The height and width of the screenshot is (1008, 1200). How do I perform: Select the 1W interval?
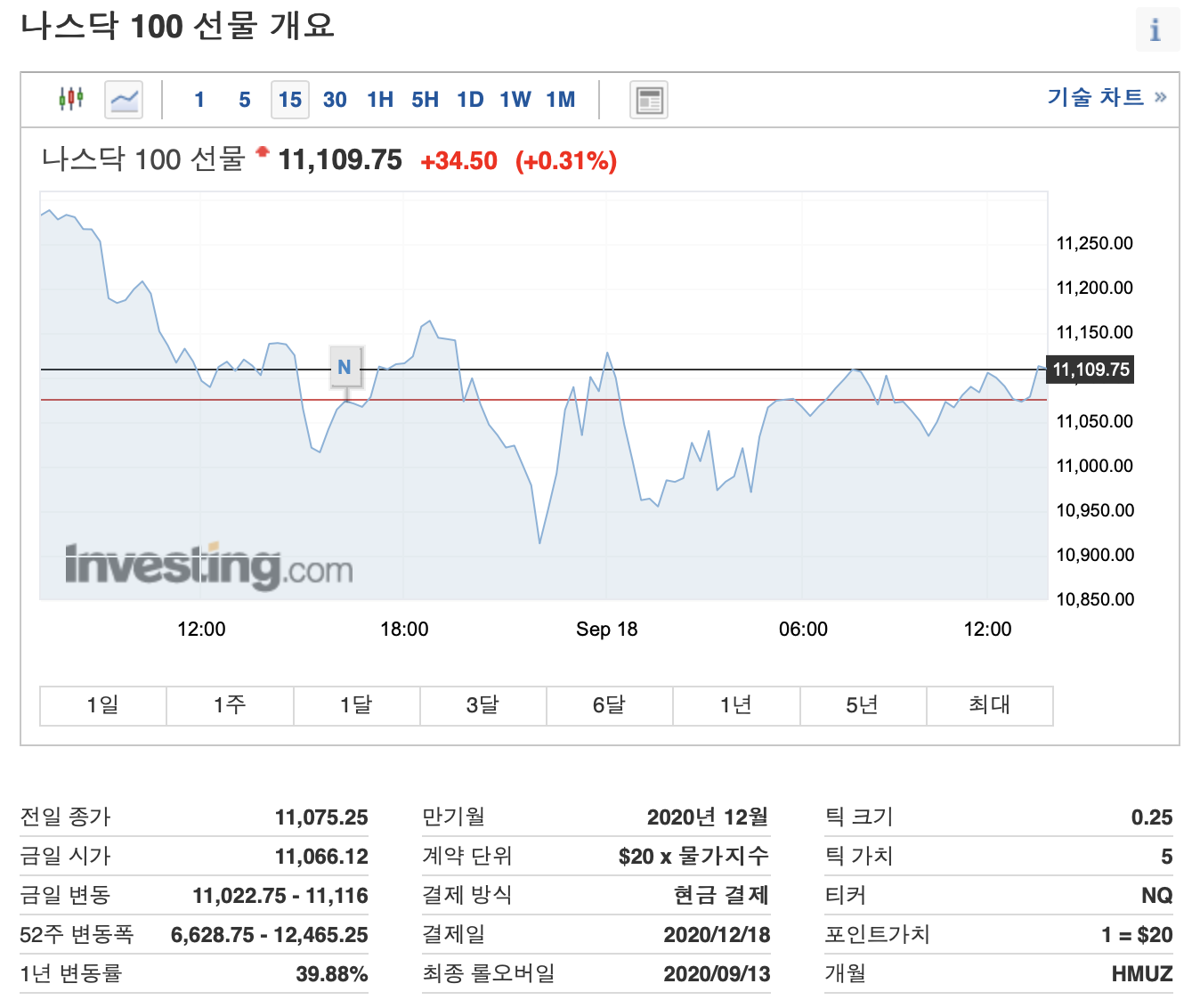point(515,100)
